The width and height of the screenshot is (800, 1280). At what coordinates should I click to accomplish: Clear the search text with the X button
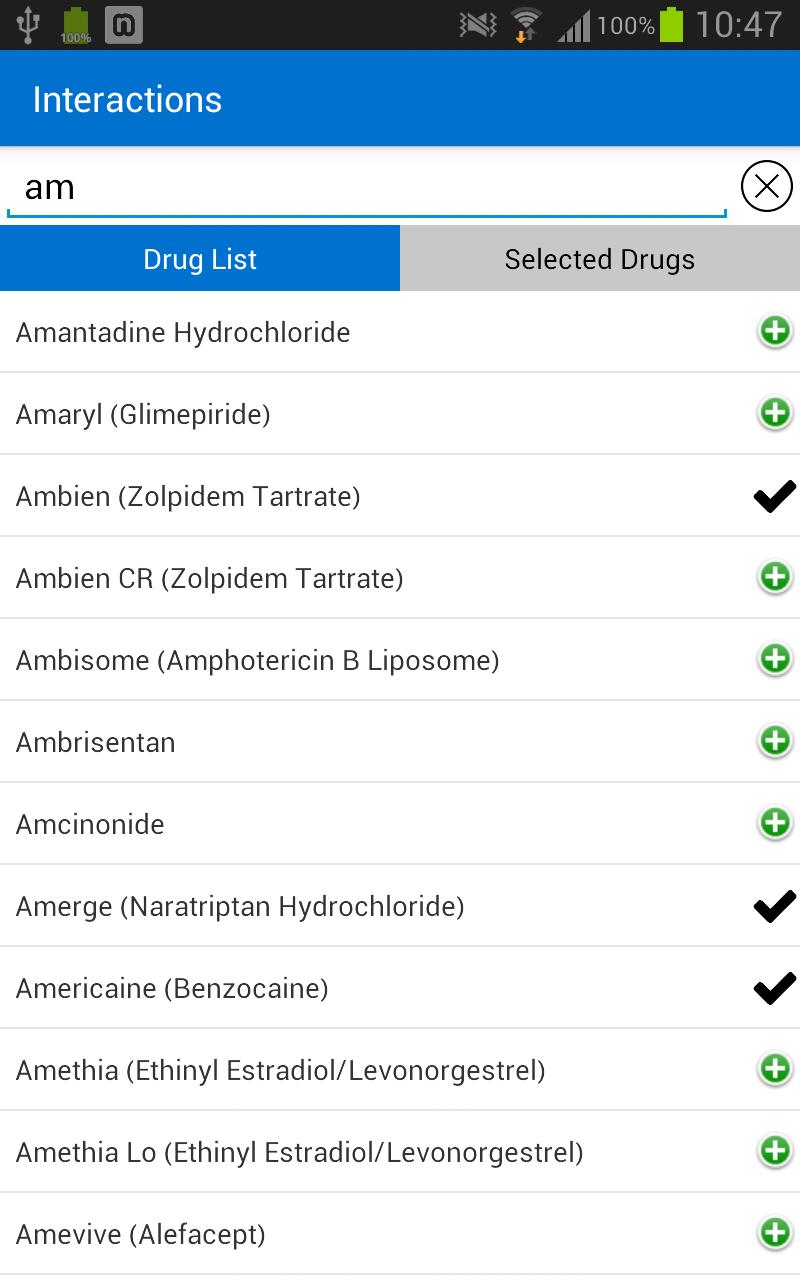(x=767, y=186)
